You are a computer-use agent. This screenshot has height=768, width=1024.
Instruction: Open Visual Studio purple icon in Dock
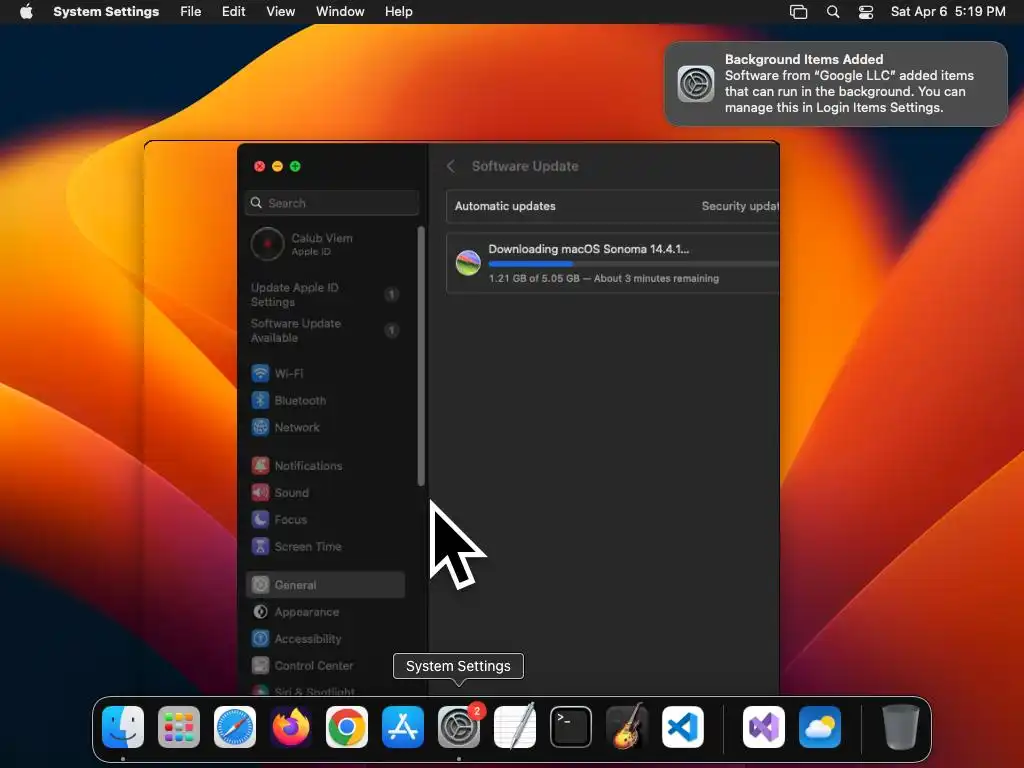(x=763, y=727)
